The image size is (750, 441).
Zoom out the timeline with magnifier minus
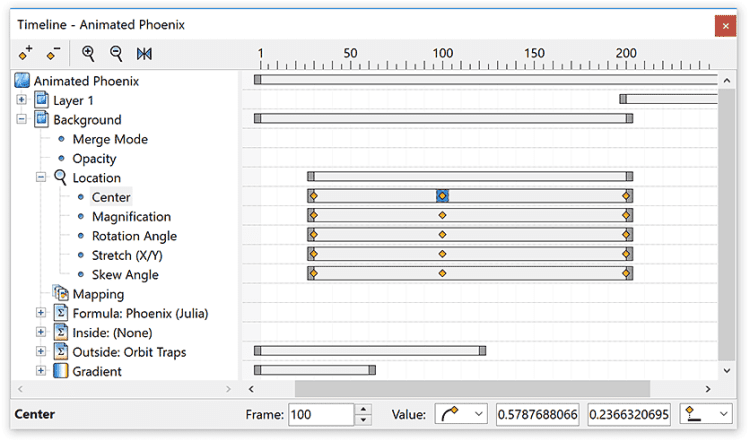(116, 53)
